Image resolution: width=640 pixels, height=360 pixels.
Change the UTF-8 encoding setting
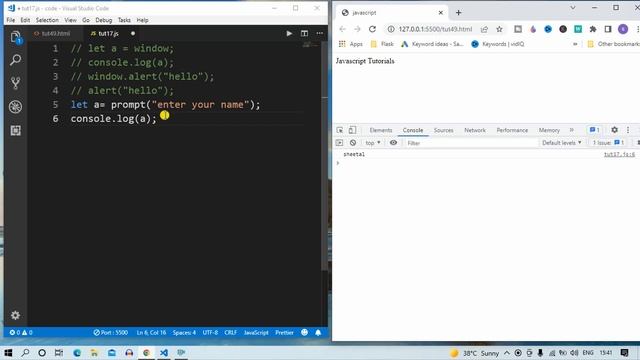(x=210, y=333)
